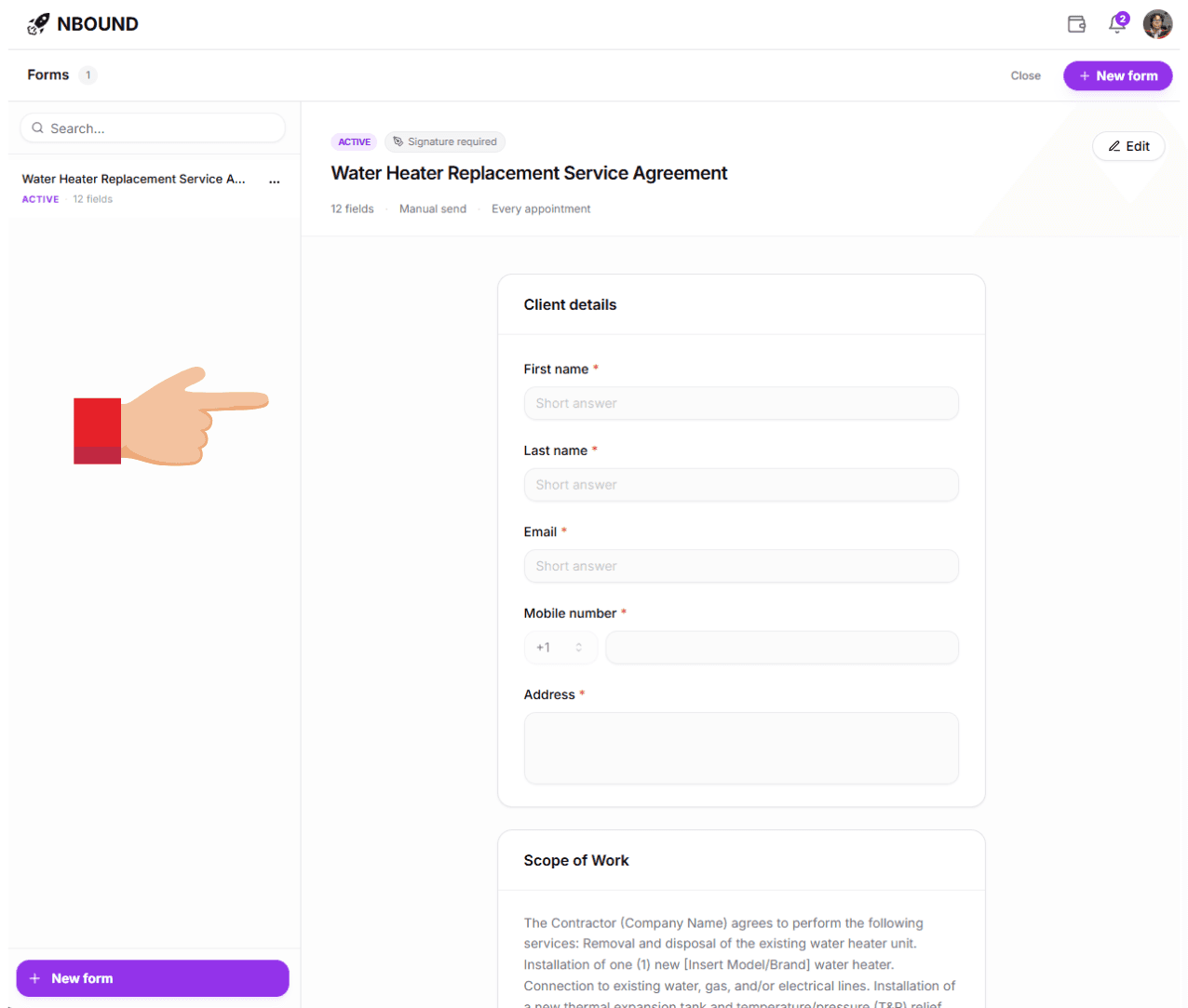Open the three-dot menu next to the form
Screen dimensions: 1188x1008
point(275,181)
